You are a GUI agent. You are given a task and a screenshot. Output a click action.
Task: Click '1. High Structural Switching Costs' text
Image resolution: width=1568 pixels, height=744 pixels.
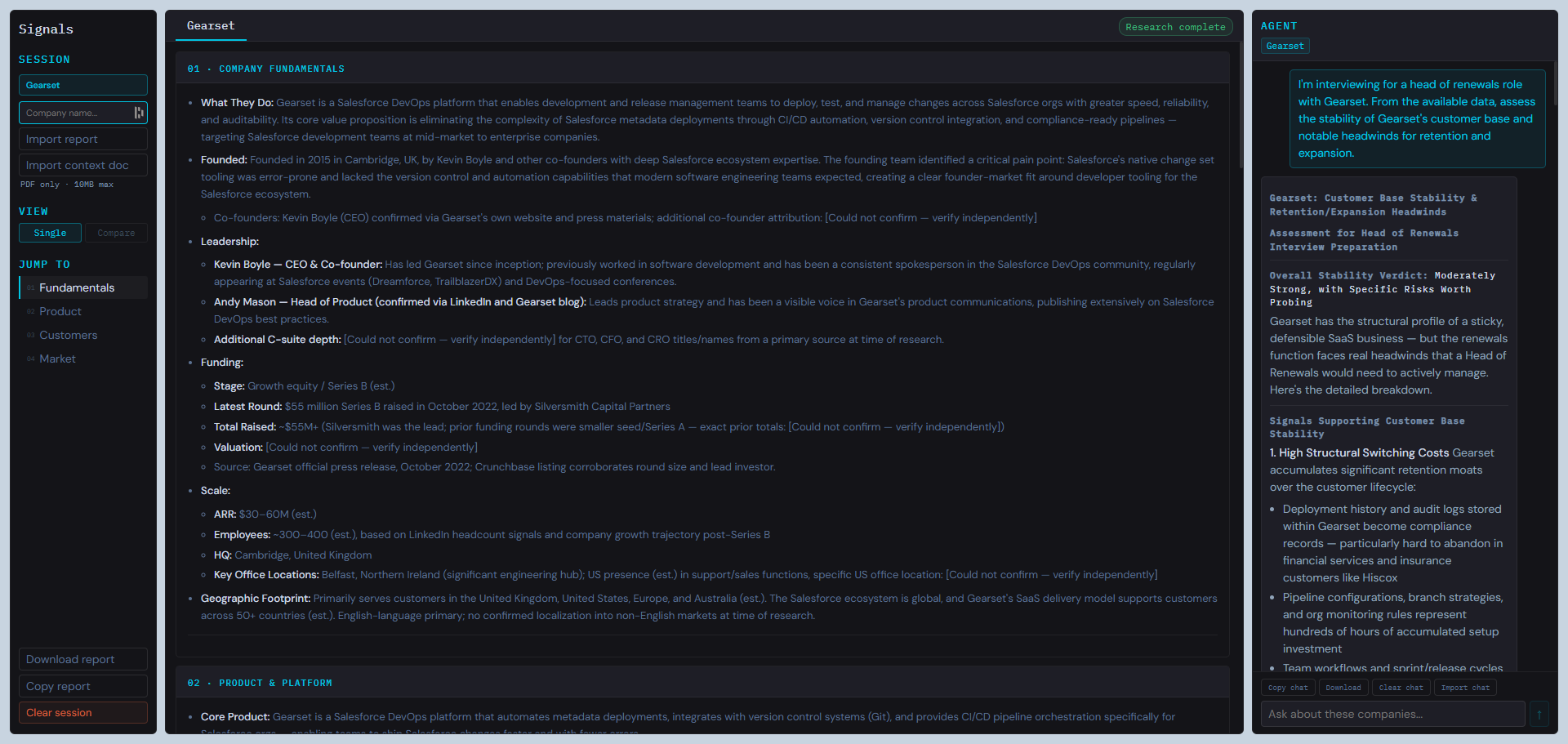click(x=1359, y=453)
